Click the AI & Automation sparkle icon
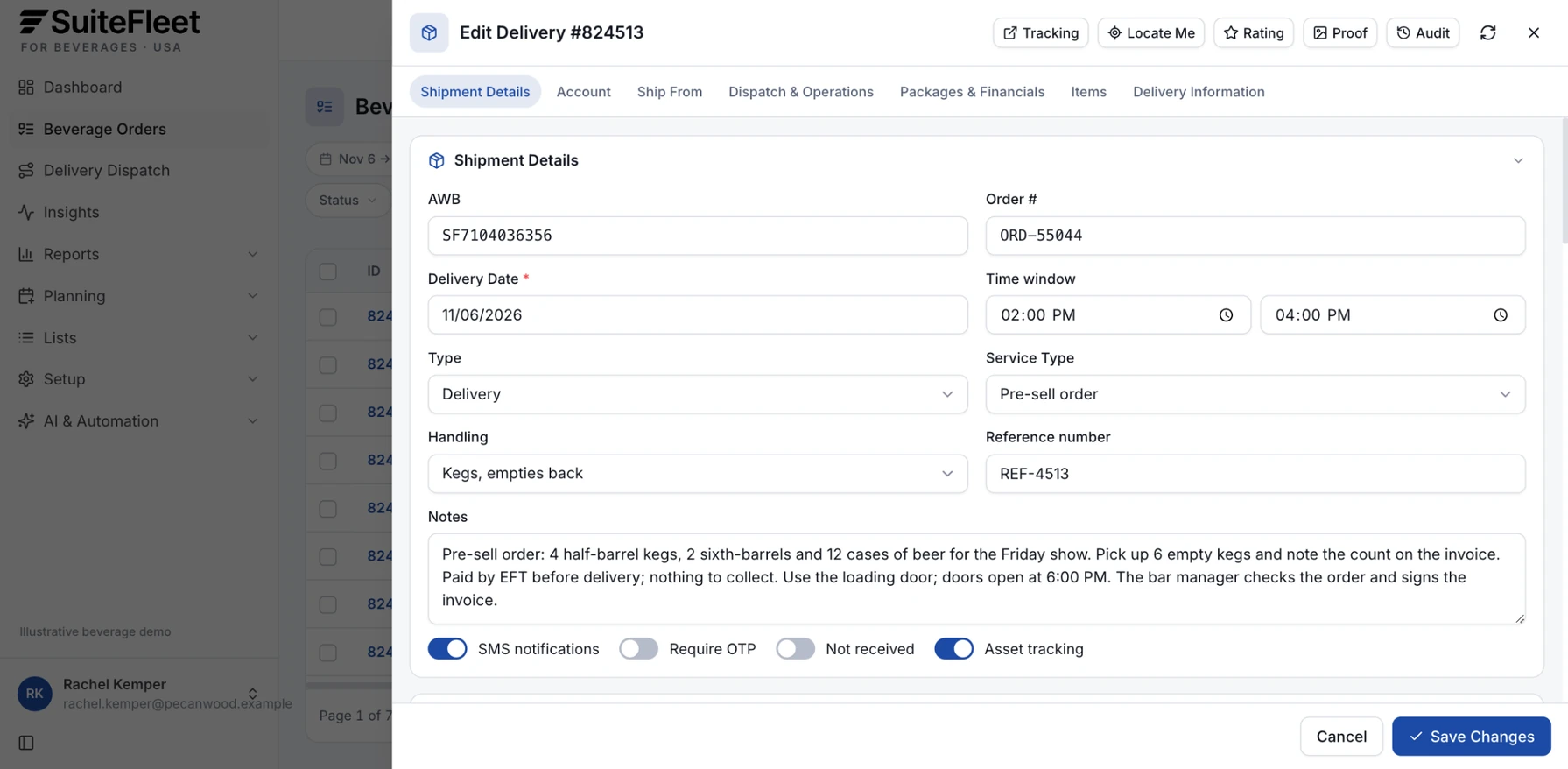This screenshot has height=769, width=1568. click(26, 421)
